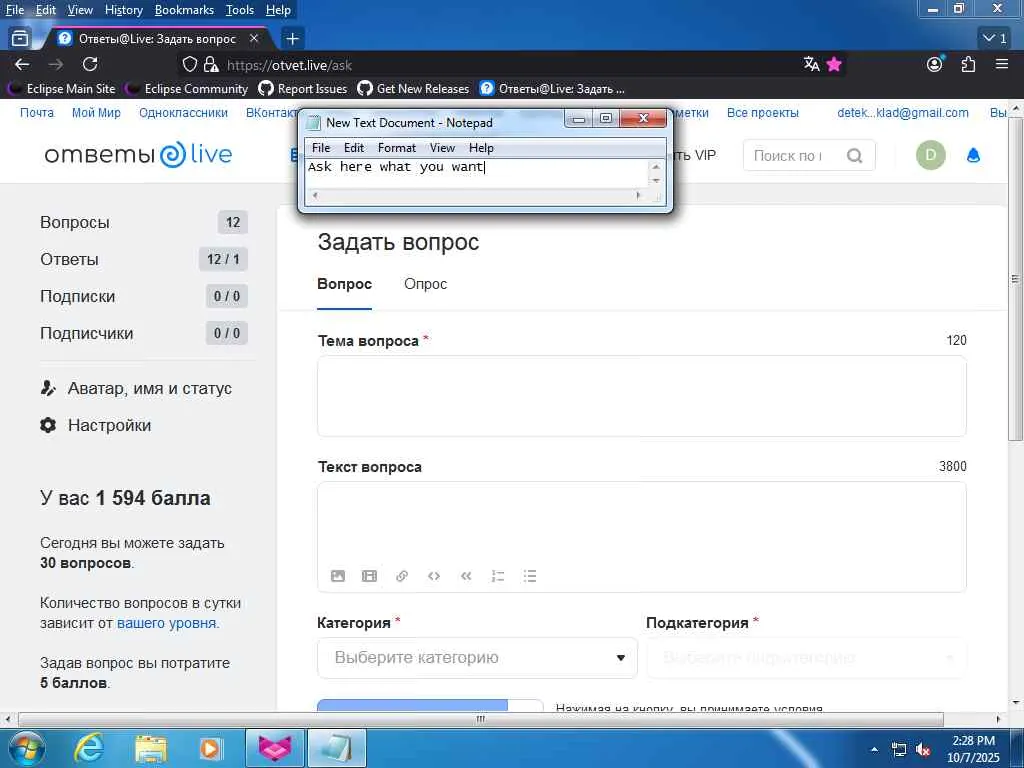Image resolution: width=1024 pixels, height=768 pixels.
Task: Click the bookmark star icon
Action: (x=834, y=64)
